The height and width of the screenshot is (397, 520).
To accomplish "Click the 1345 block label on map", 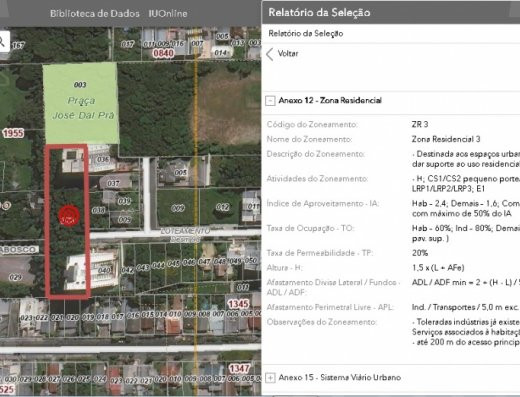I will pyautogui.click(x=238, y=304).
